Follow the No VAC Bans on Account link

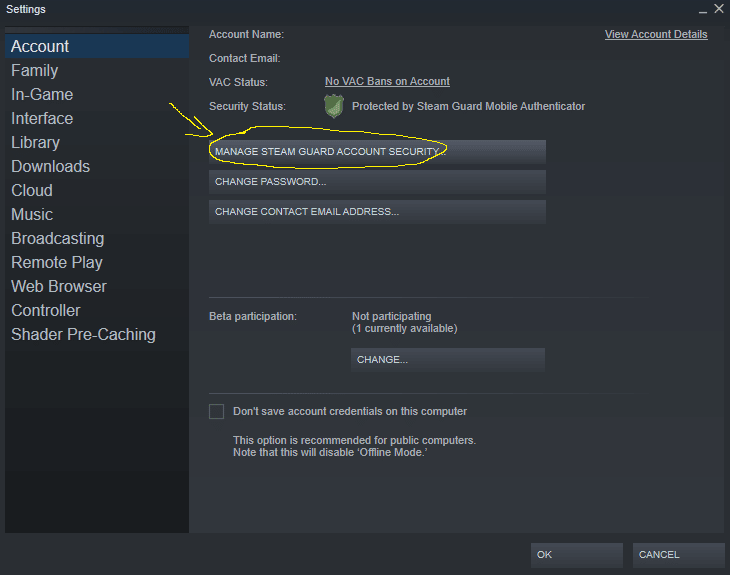(x=387, y=81)
